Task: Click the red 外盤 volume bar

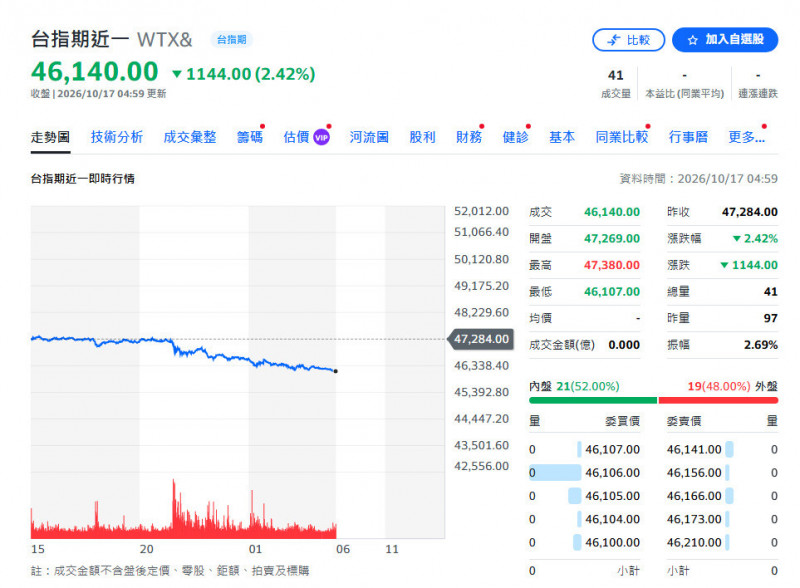Action: click(x=718, y=401)
